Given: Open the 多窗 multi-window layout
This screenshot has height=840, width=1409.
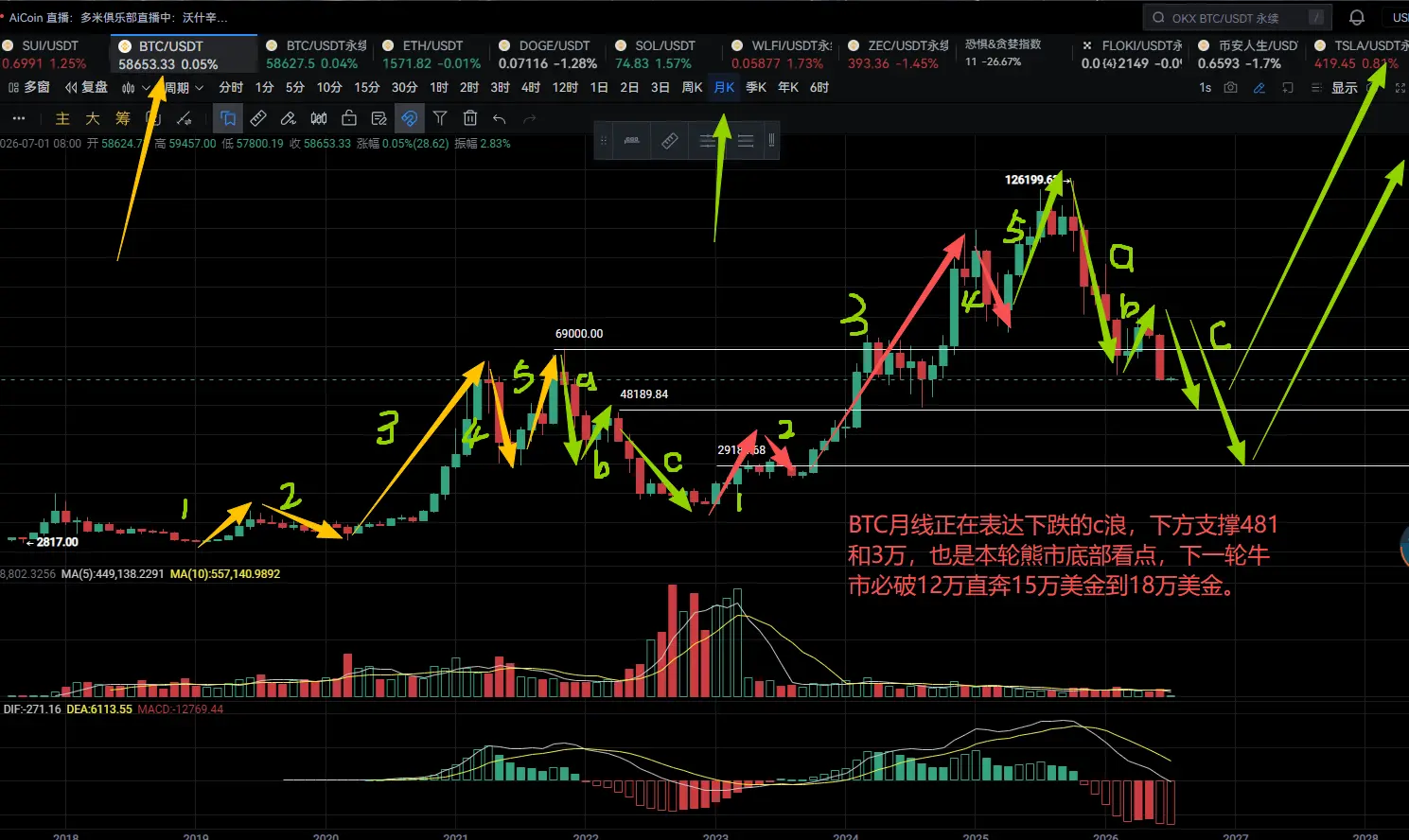Looking at the screenshot, I should point(28,87).
